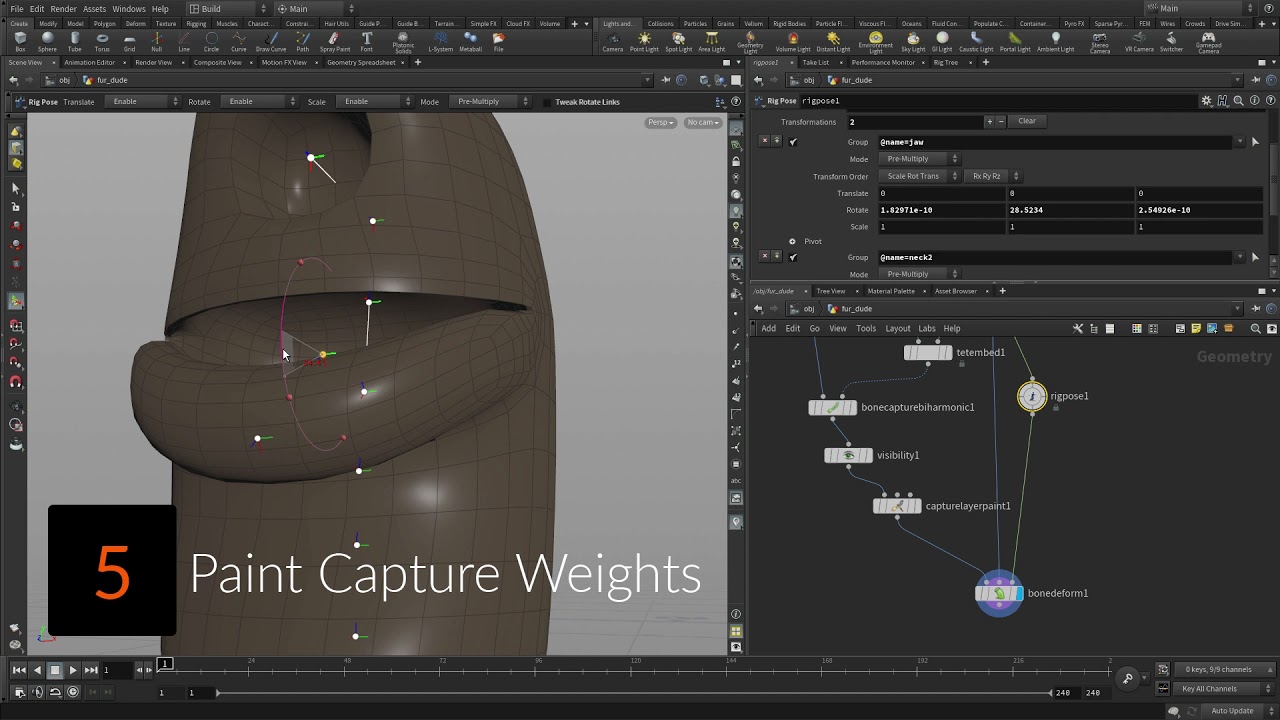The height and width of the screenshot is (720, 1280).
Task: Select the Metaball shelf tool
Action: point(470,42)
